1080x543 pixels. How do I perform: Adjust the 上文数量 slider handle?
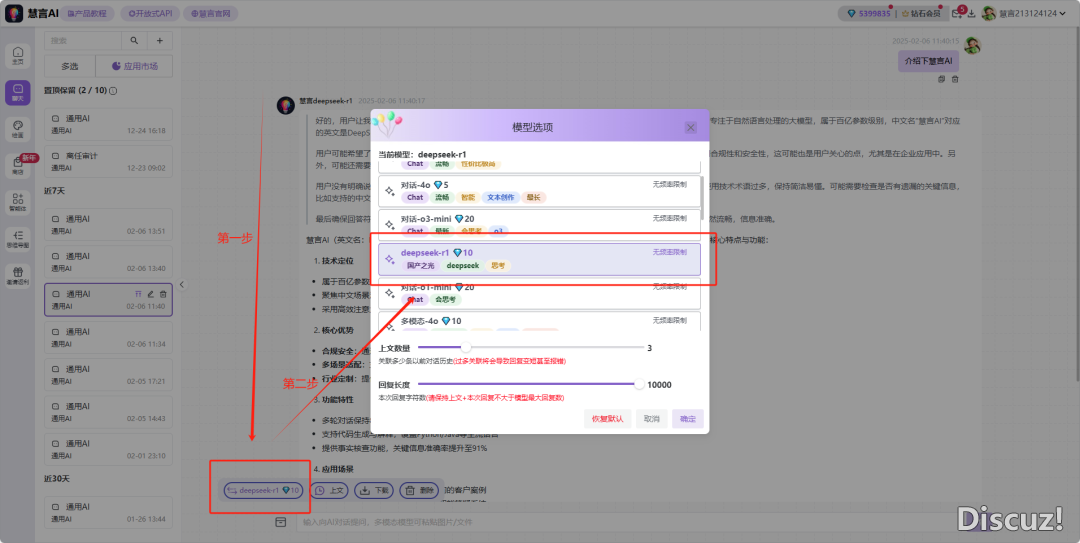466,348
